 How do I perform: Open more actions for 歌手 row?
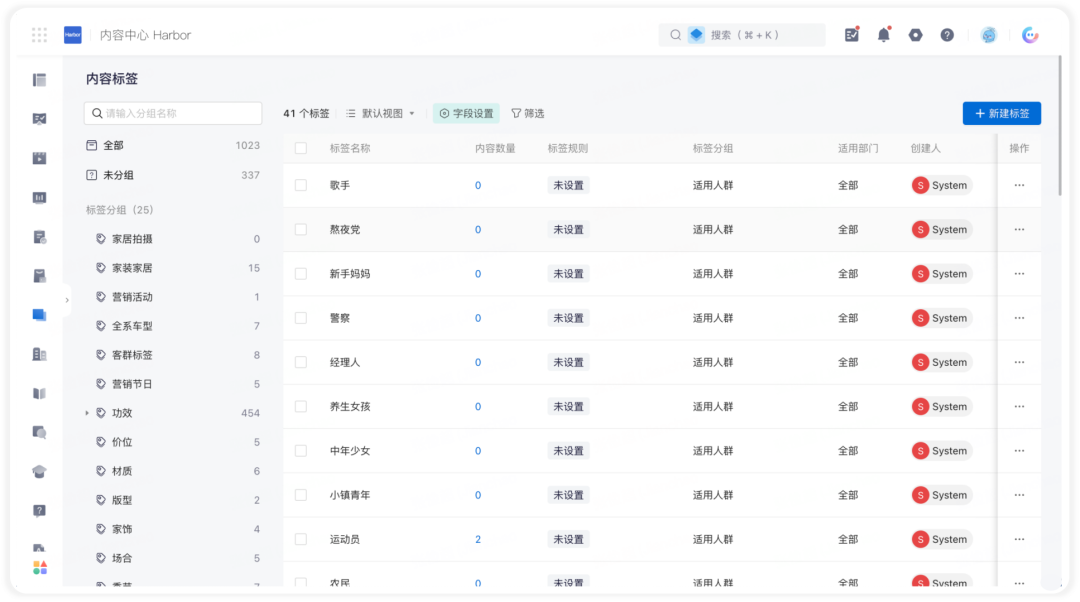[x=1019, y=185]
